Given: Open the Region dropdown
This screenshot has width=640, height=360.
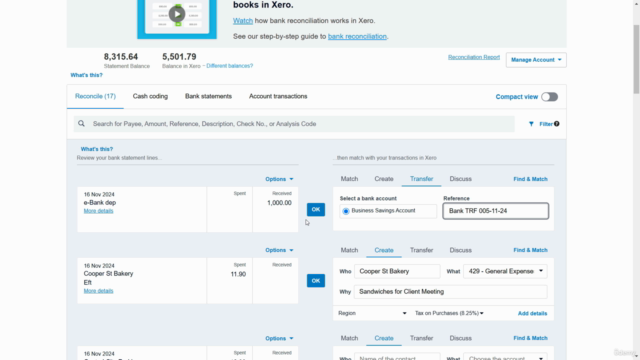Looking at the screenshot, I should (372, 313).
